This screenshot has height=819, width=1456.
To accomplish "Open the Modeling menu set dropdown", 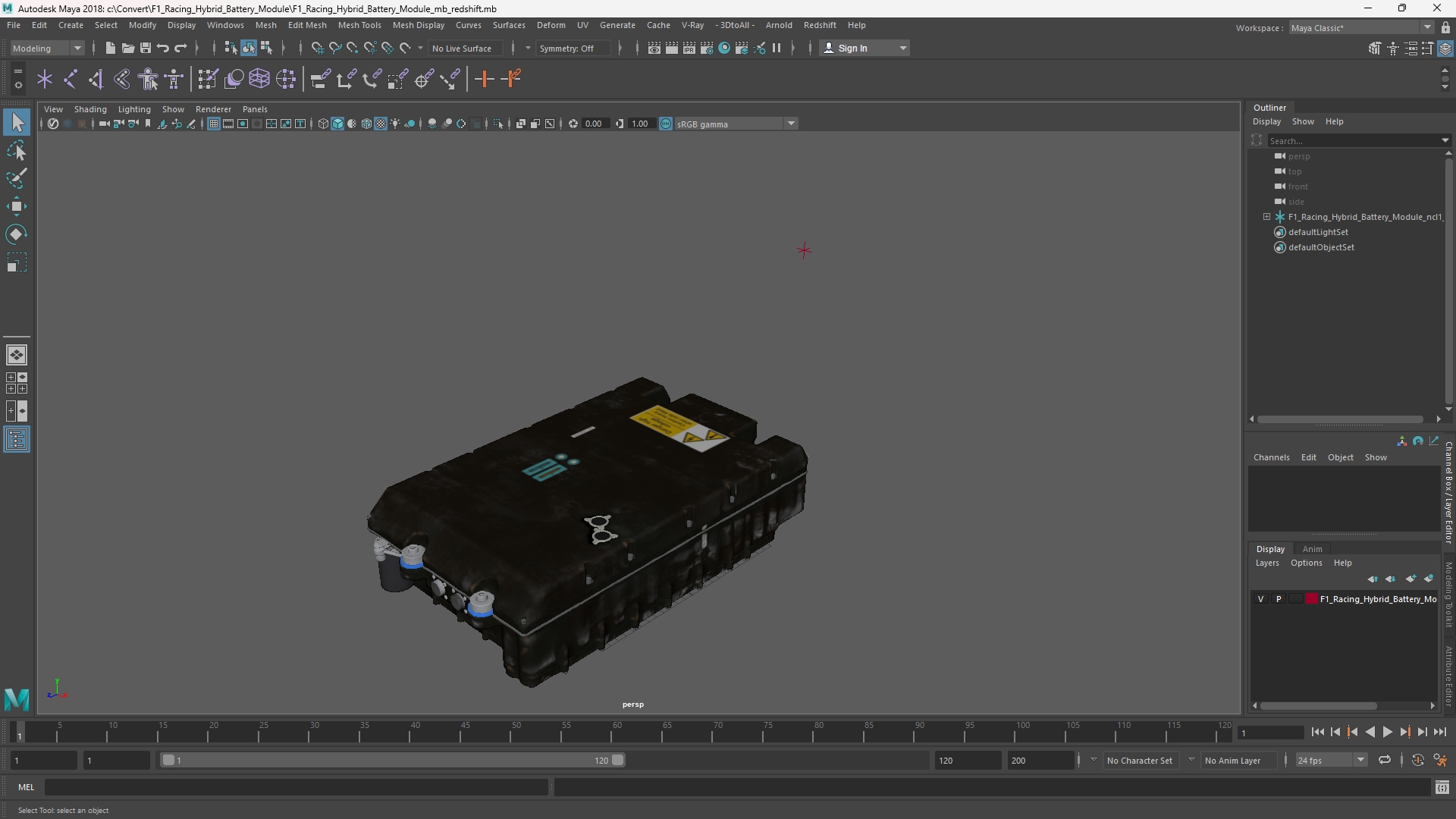I will [x=47, y=48].
